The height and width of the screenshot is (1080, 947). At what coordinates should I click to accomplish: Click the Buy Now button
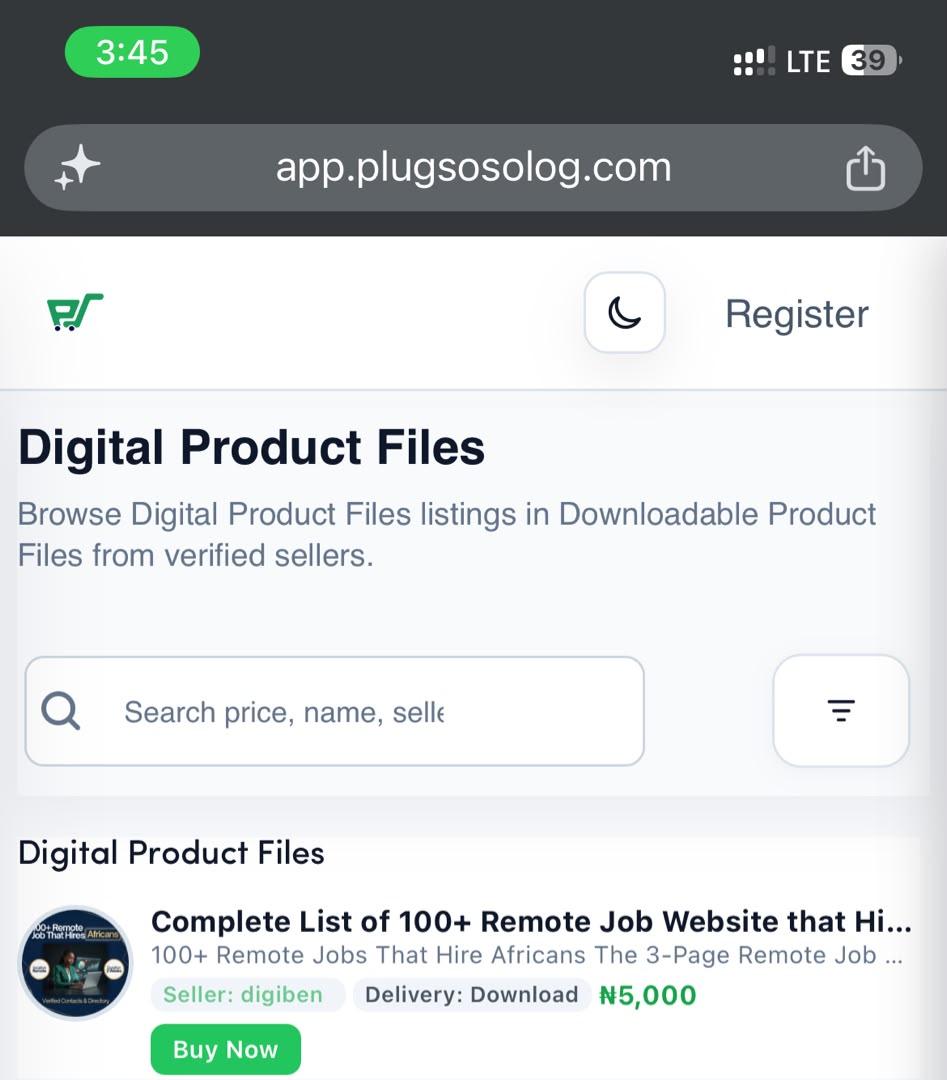tap(226, 1049)
